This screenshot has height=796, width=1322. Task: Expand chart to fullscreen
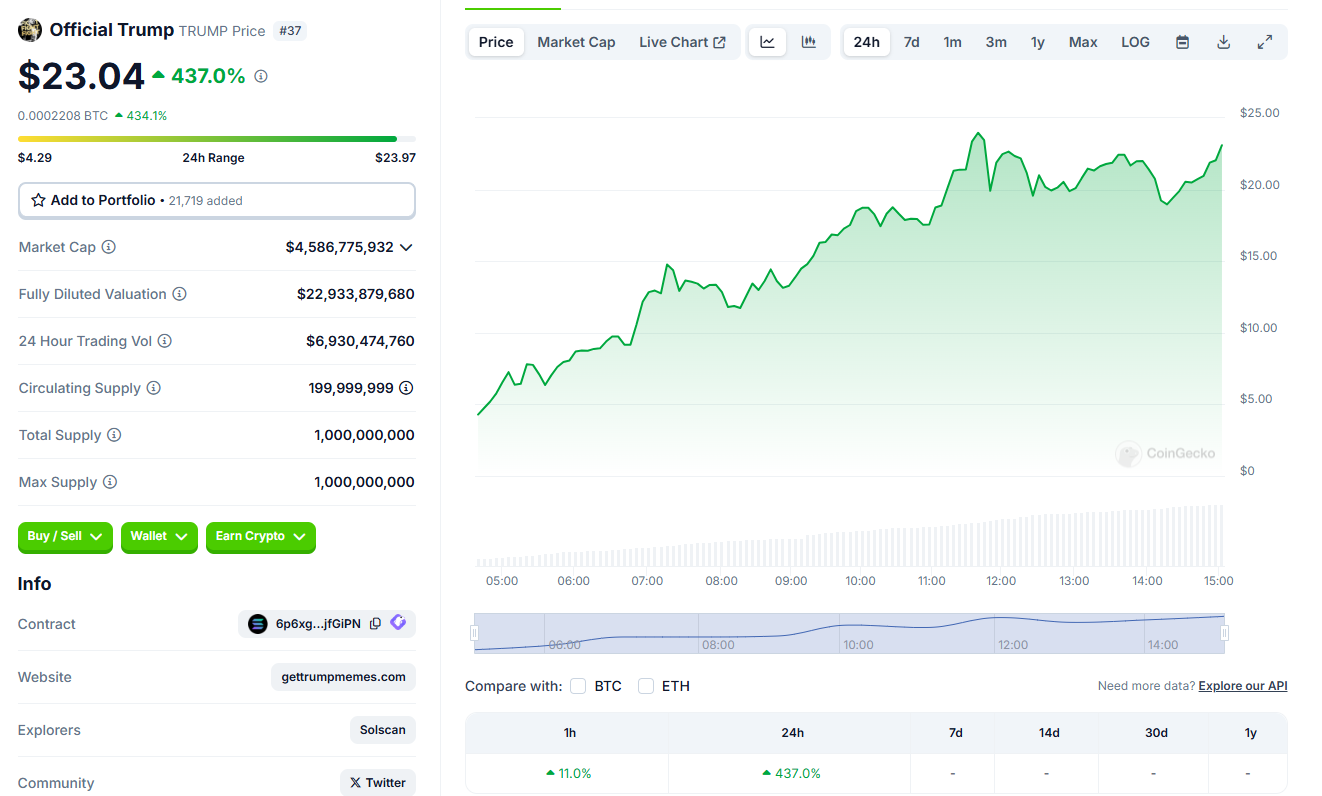click(1264, 42)
